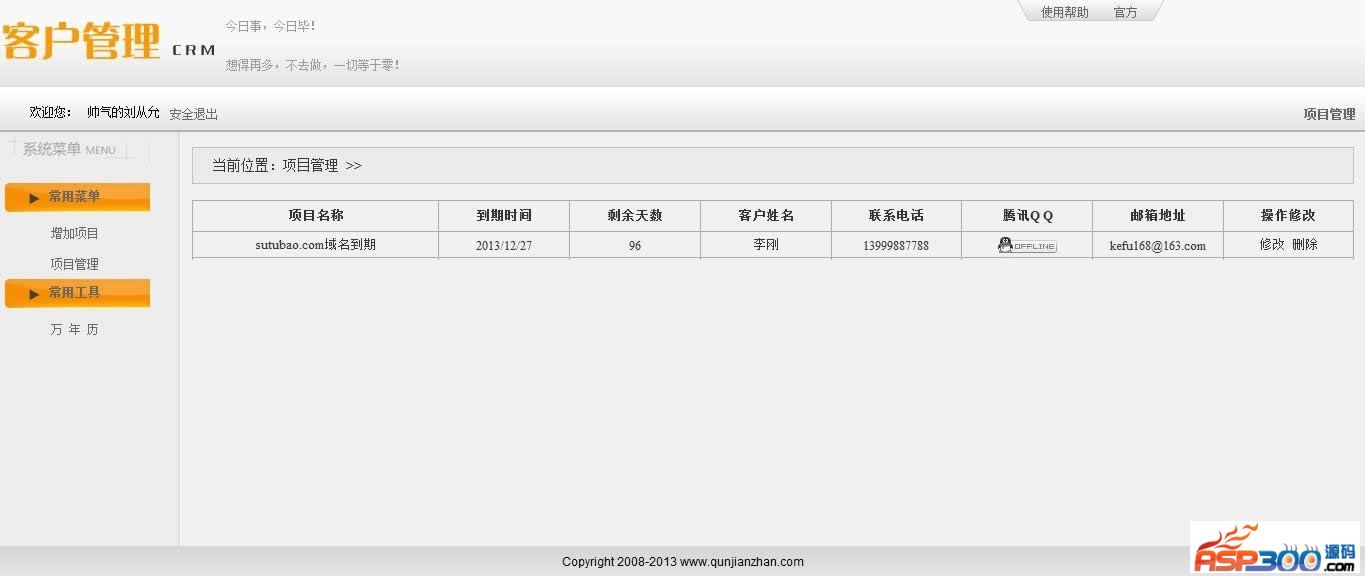Open the 使用帮助 help tab
This screenshot has width=1365, height=576.
click(x=1065, y=12)
